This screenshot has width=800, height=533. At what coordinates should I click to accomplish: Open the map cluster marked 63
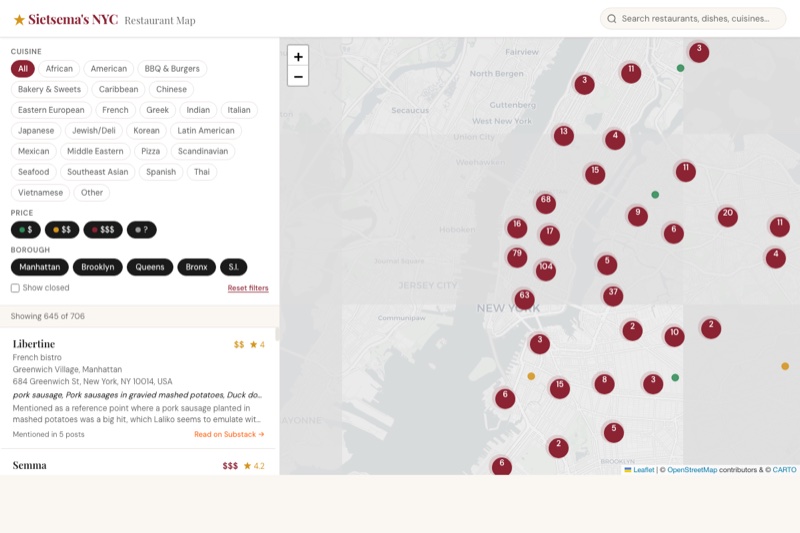tap(524, 298)
